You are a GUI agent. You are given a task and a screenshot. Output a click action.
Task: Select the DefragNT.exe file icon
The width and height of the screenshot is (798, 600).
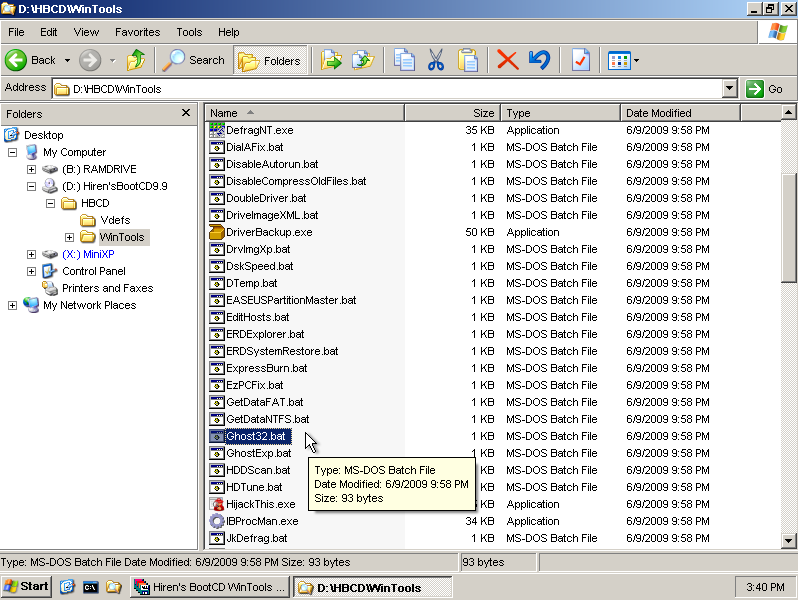tap(217, 130)
